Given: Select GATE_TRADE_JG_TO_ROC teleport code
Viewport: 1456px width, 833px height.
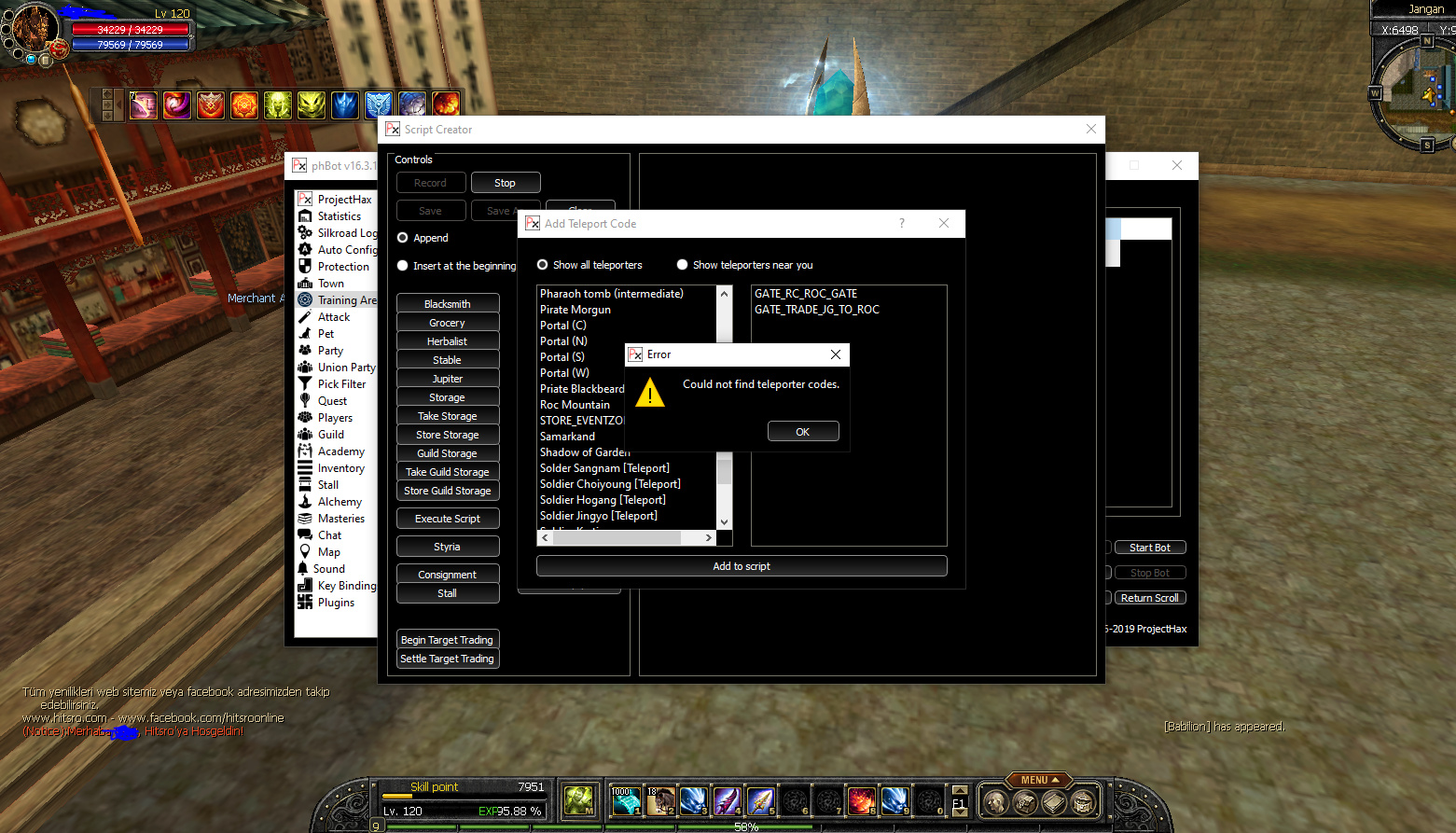Looking at the screenshot, I should click(x=816, y=310).
